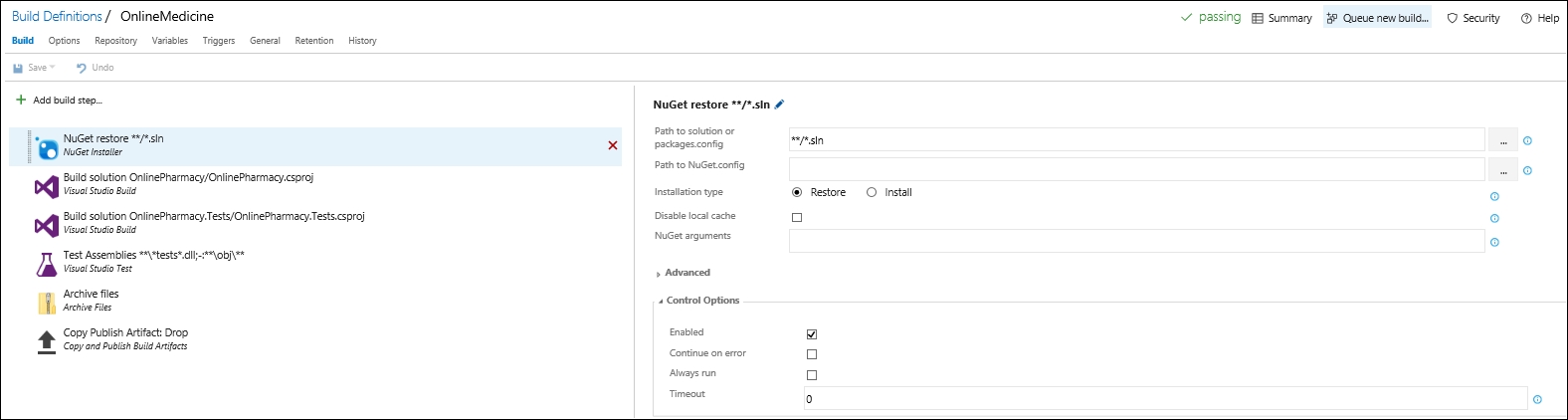The height and width of the screenshot is (420, 1568).
Task: Check the Always run box
Action: (x=812, y=375)
